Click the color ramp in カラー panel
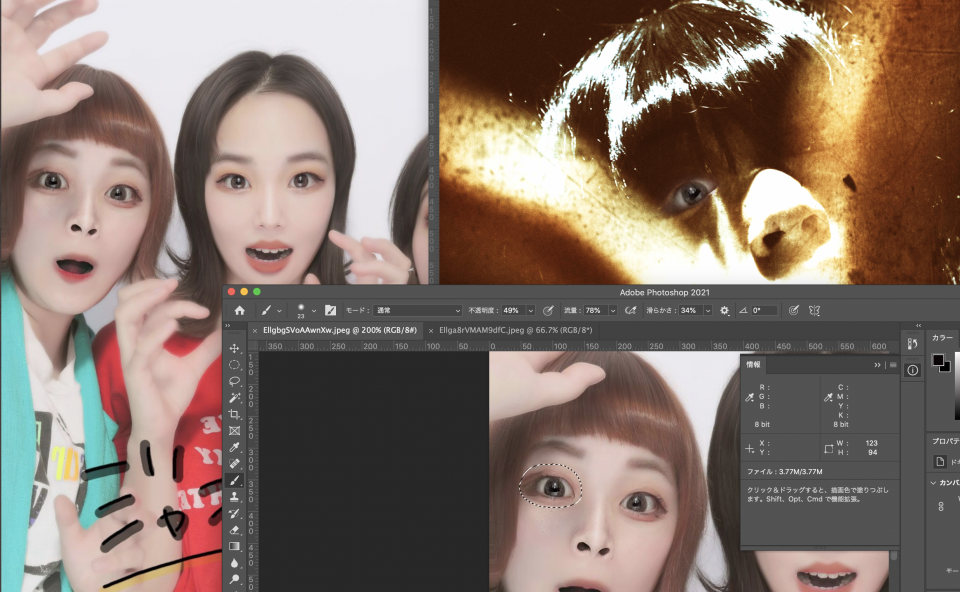This screenshot has width=960, height=592. (957, 386)
